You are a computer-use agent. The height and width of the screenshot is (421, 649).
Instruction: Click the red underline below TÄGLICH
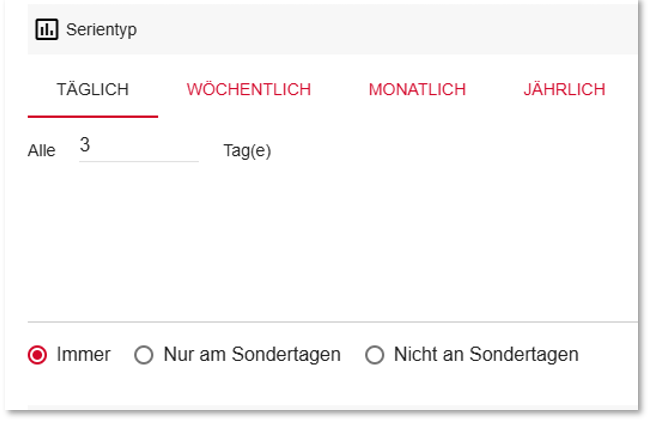point(92,117)
